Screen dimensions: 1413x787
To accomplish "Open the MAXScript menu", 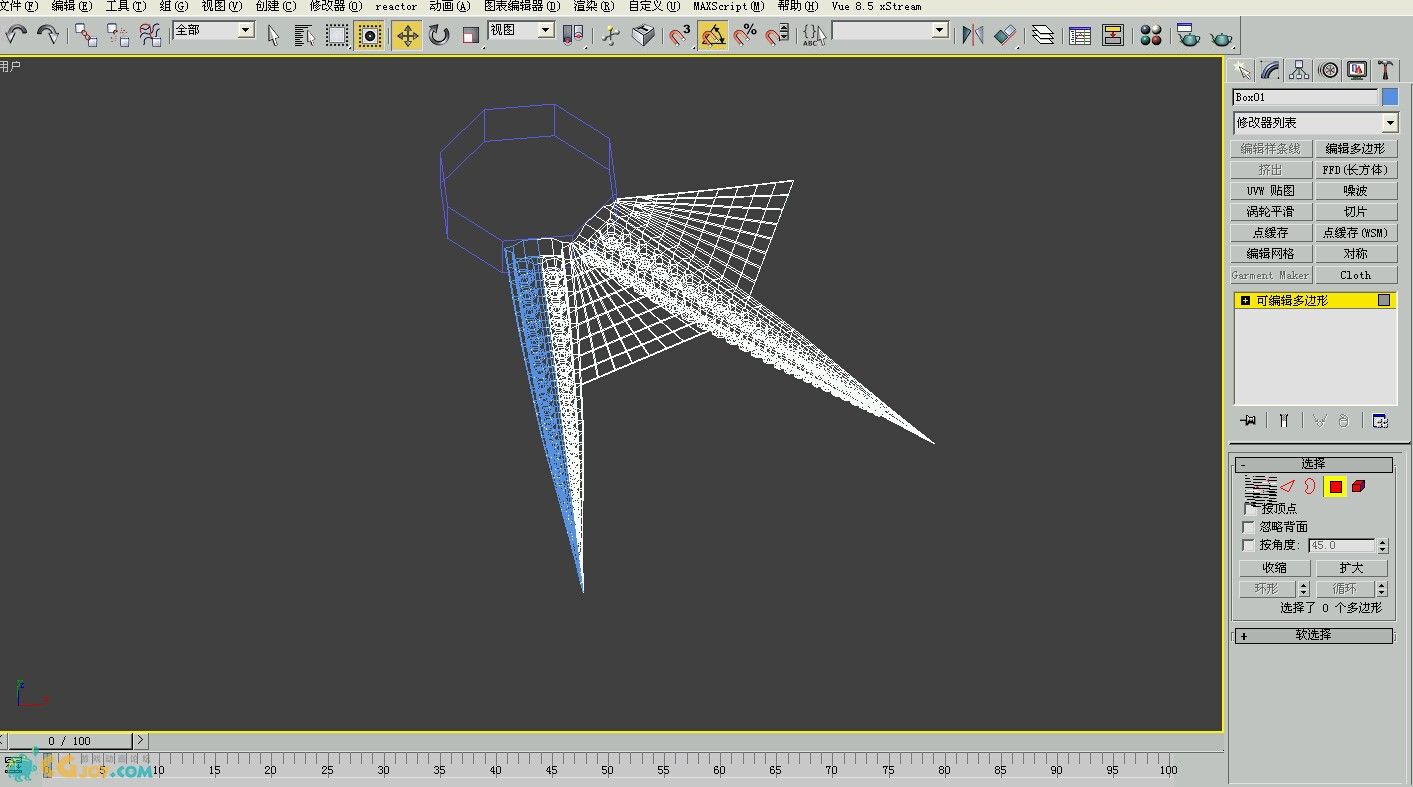I will coord(729,6).
